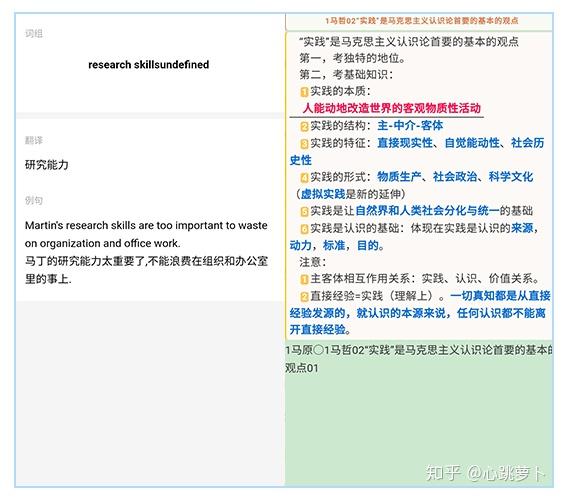Click the line 第一，考独特的地位
Viewport: 561px width, 497px height.
[353, 58]
